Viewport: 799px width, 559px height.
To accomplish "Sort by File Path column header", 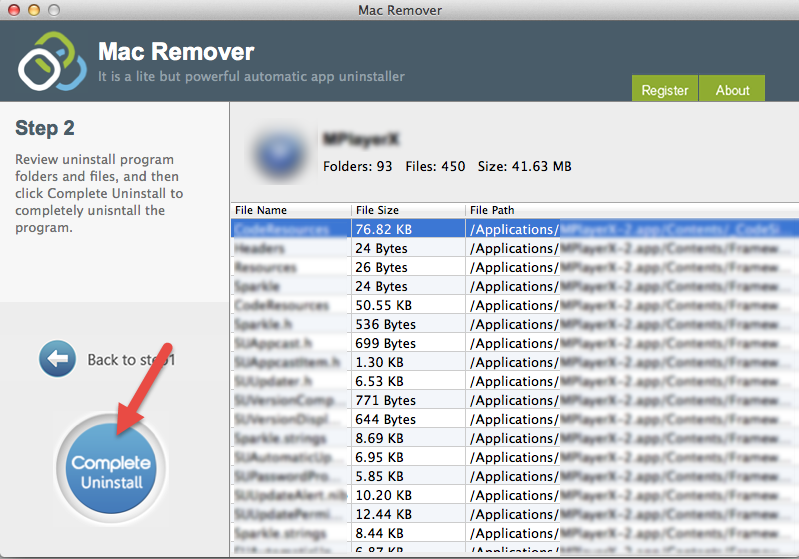I will click(x=632, y=210).
